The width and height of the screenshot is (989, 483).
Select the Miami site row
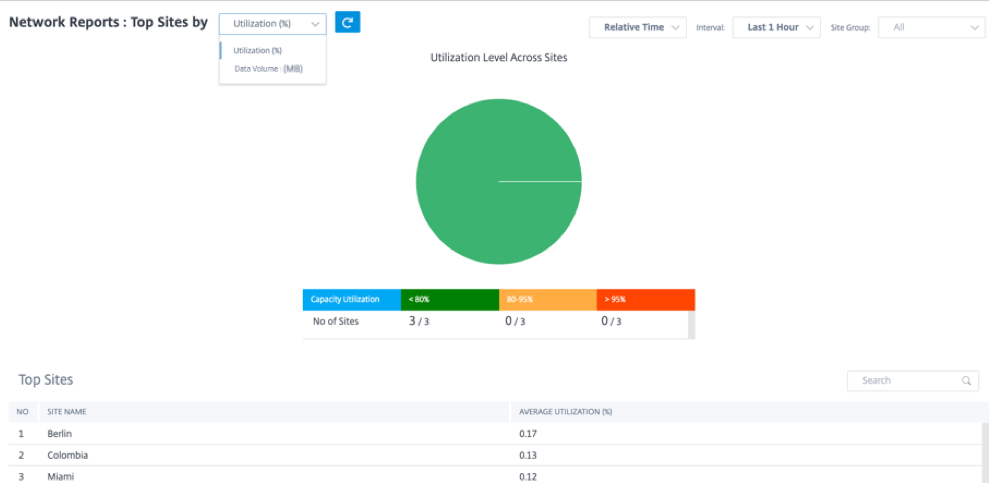pos(495,476)
